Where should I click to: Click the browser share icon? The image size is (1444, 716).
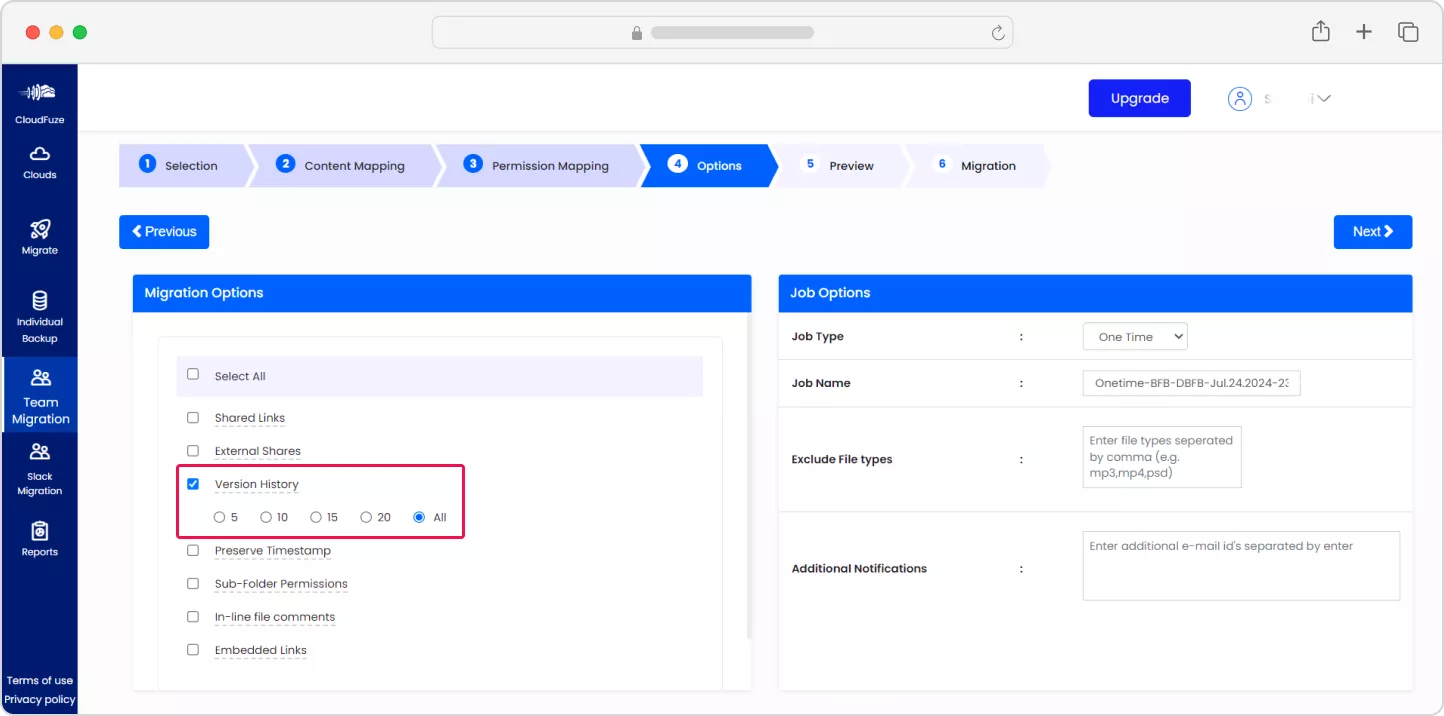[1321, 31]
